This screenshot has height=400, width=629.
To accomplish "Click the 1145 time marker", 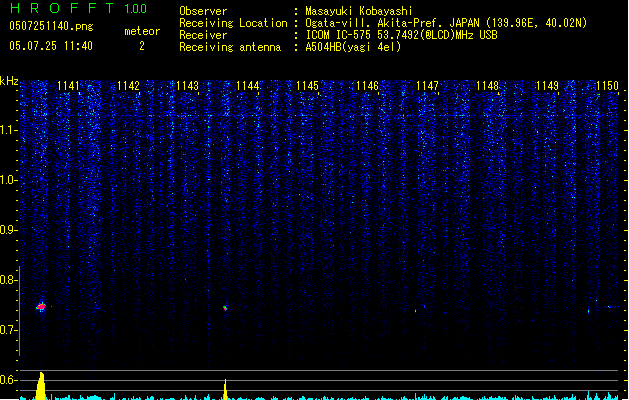I will (x=307, y=86).
